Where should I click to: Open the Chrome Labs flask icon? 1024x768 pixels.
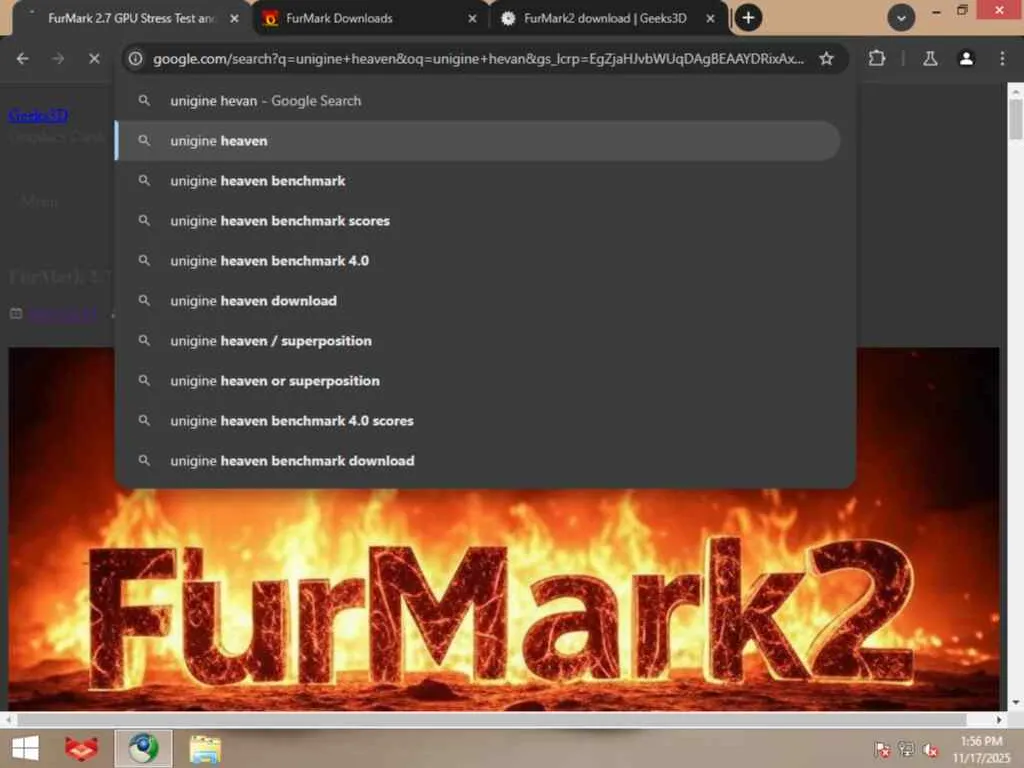click(930, 59)
